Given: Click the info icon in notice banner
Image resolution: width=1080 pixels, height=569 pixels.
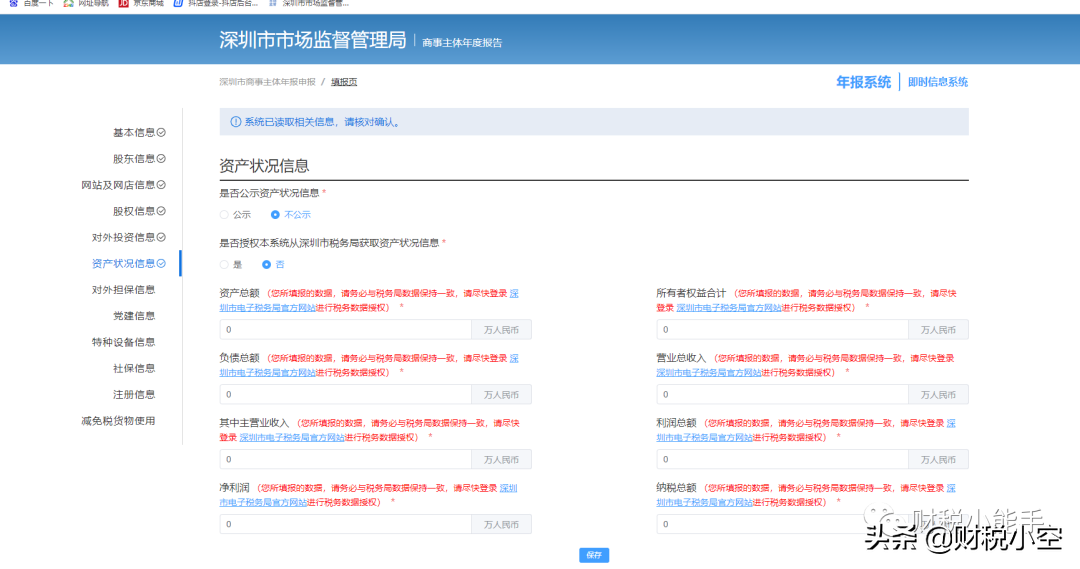Looking at the screenshot, I should tap(236, 122).
